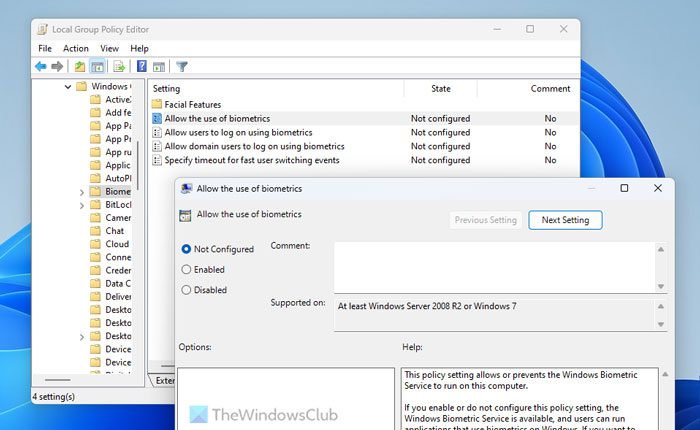This screenshot has width=700, height=430.
Task: Click State cell of Specify timeout row
Action: click(x=440, y=160)
